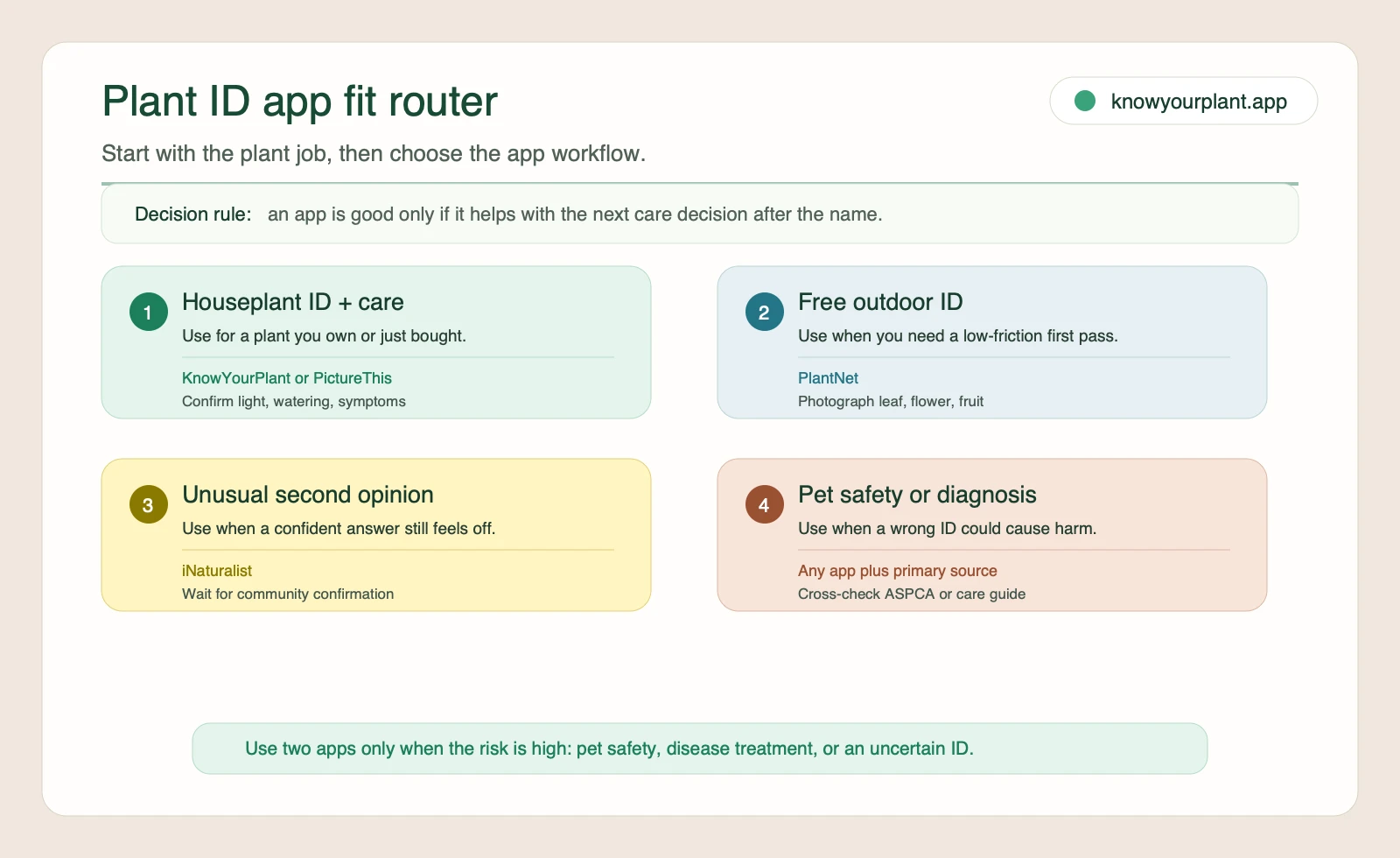Click 'Confirm light, watering, symptoms' text
Screen dimensions: 1400x858
[294, 402]
